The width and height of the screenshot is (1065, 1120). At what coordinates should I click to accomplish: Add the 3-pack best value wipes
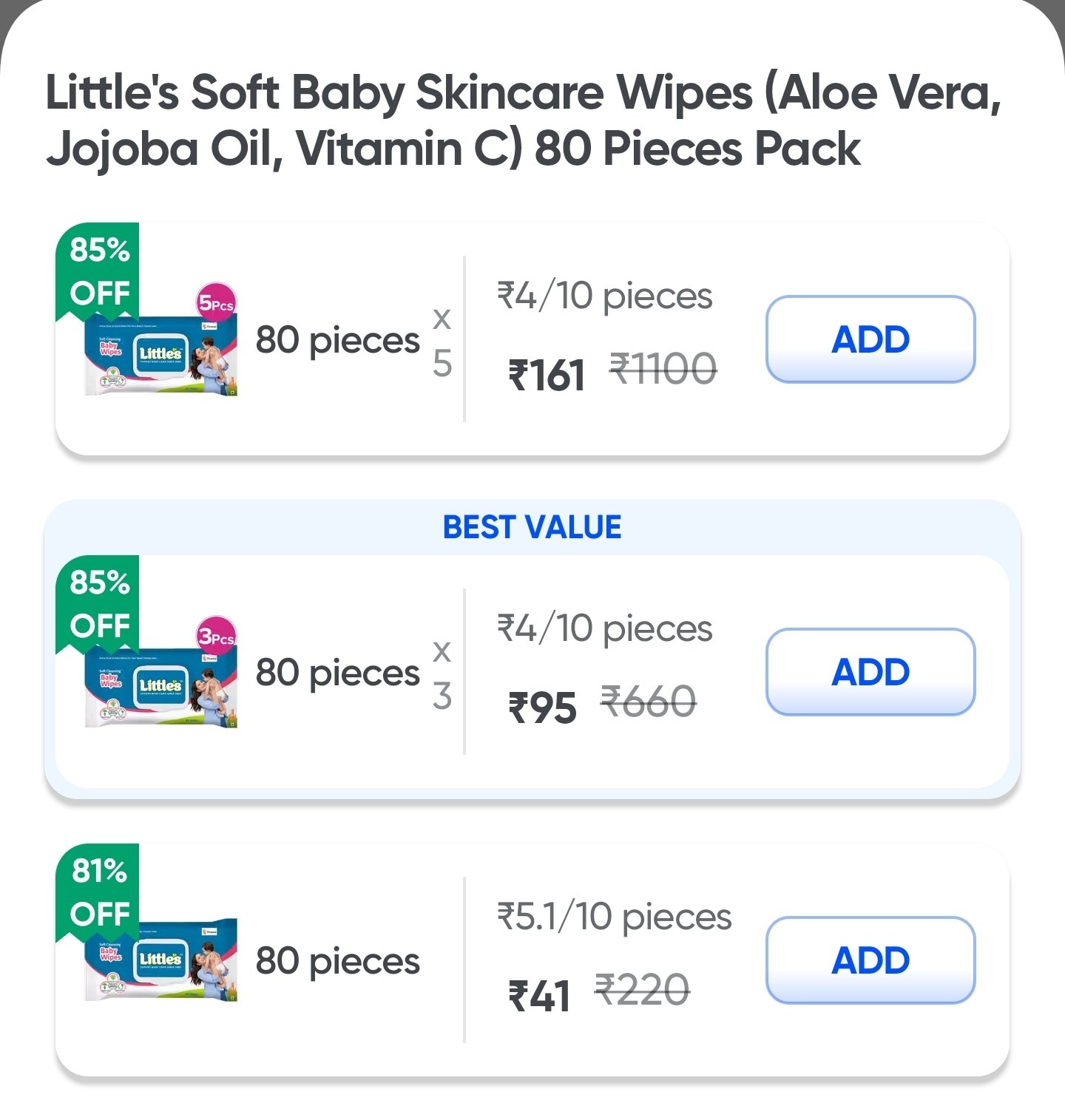[x=870, y=672]
